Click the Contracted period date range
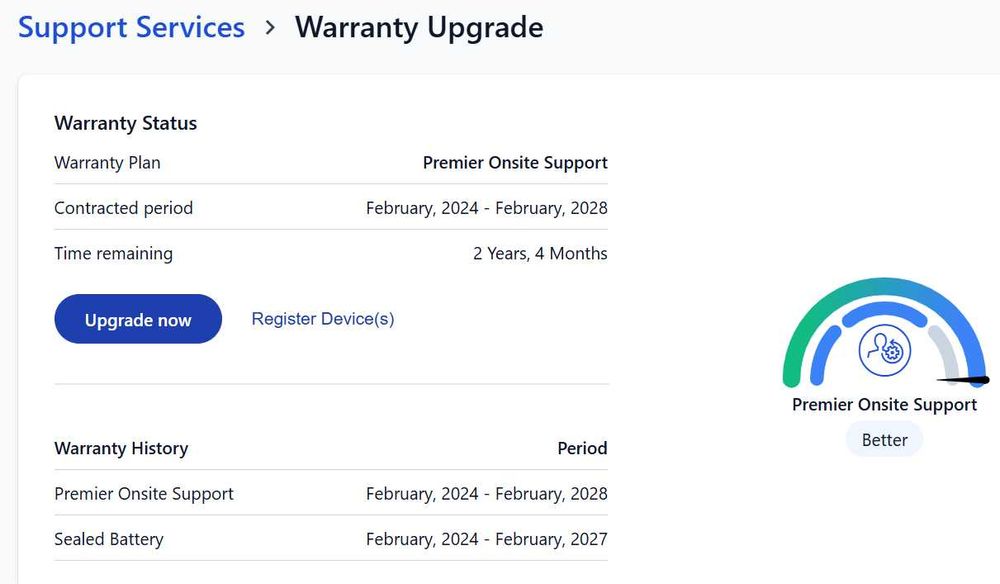1000x584 pixels. tap(486, 209)
